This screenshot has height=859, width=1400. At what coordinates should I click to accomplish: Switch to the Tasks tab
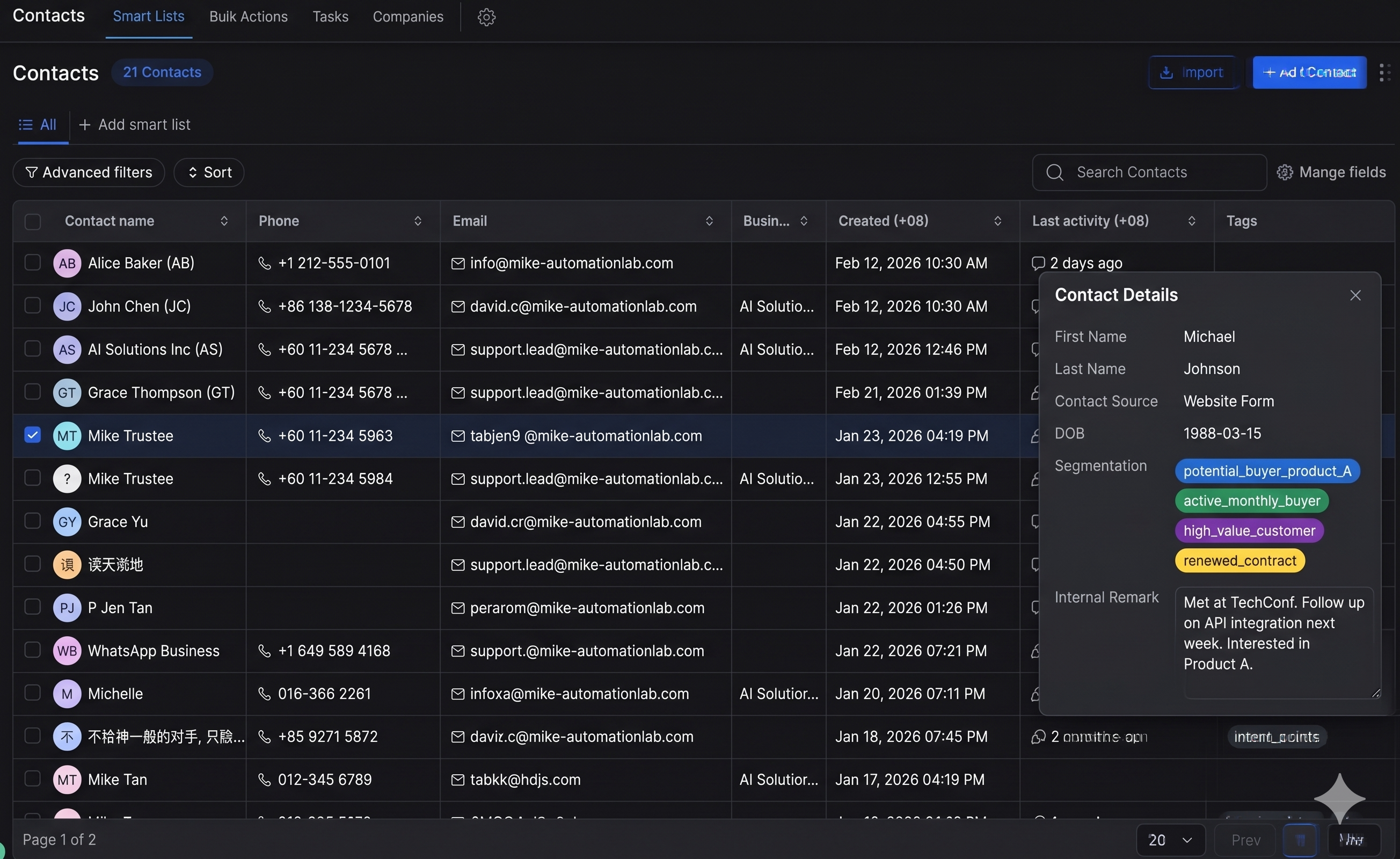pos(330,17)
